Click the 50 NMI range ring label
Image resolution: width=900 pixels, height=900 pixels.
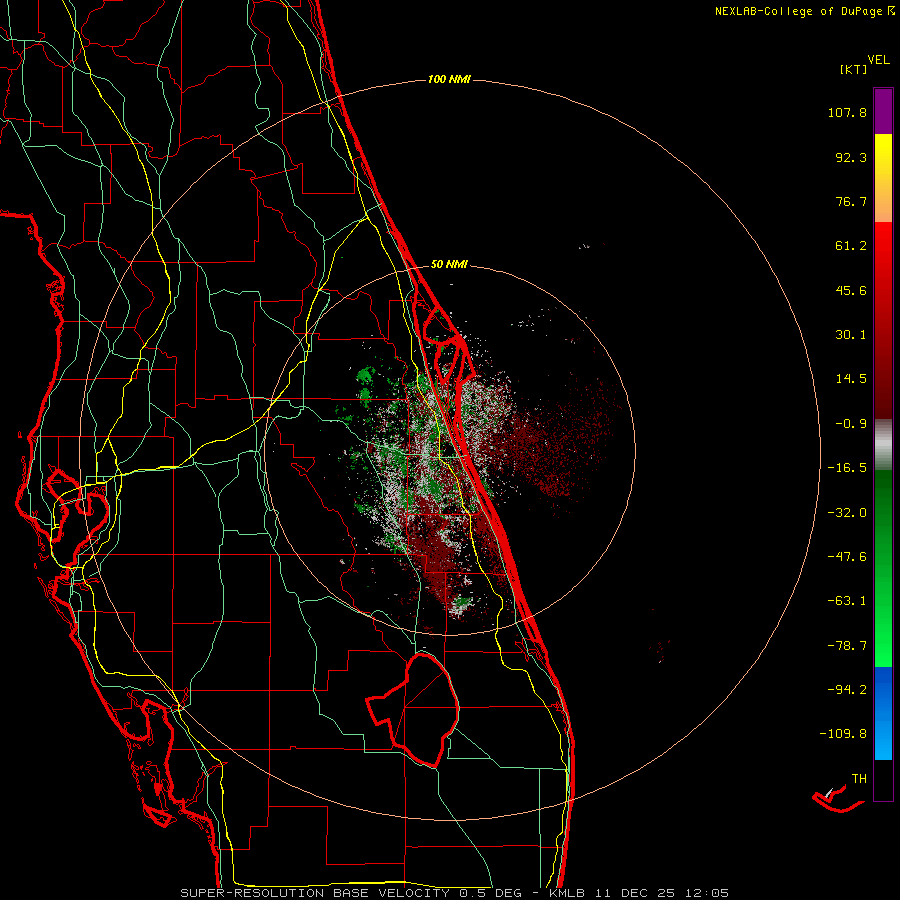tap(449, 265)
